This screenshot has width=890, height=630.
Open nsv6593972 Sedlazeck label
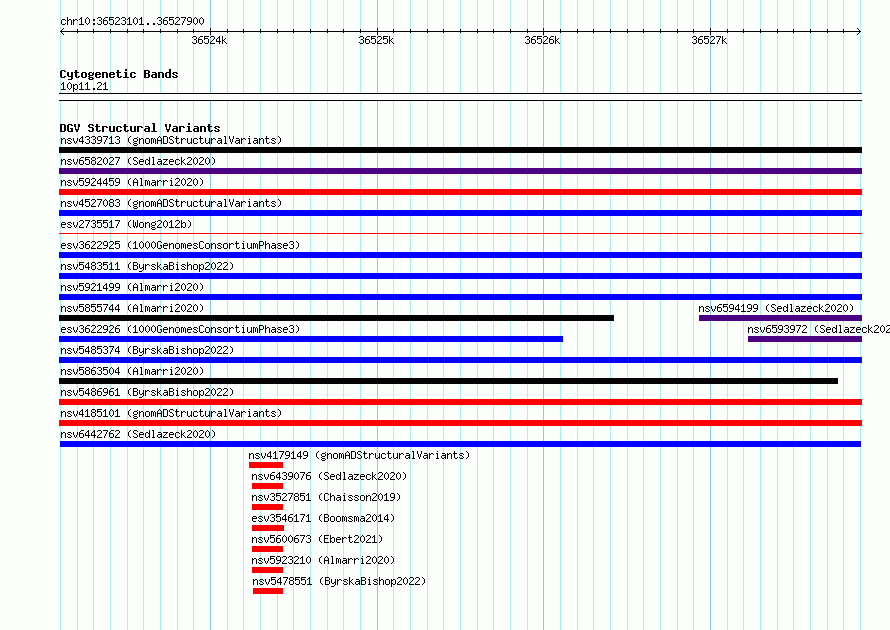818,329
